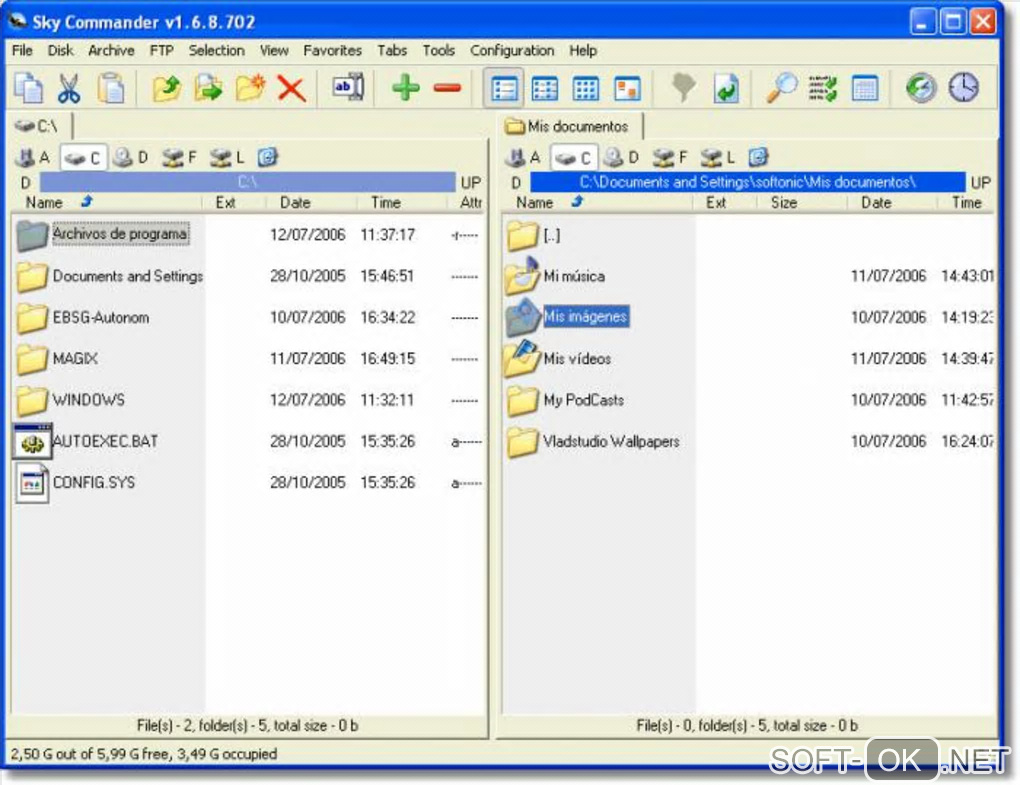Switch to the thumbnails view icon

(627, 88)
